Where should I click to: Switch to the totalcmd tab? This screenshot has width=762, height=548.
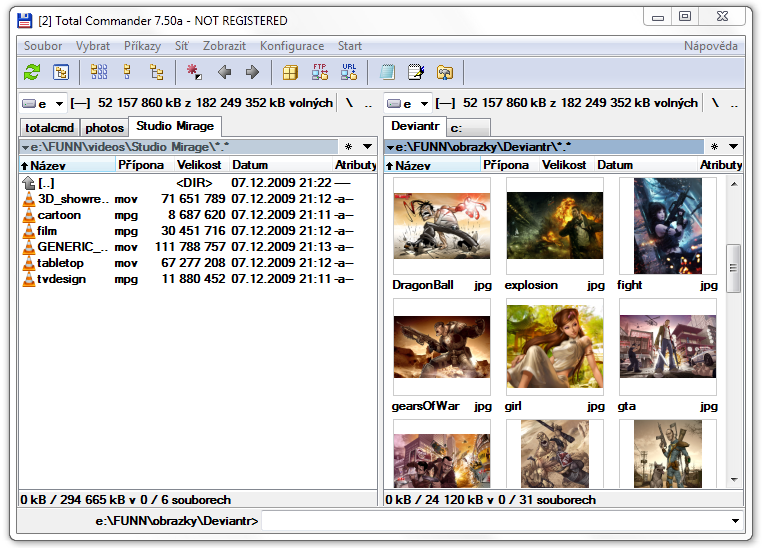coord(50,128)
